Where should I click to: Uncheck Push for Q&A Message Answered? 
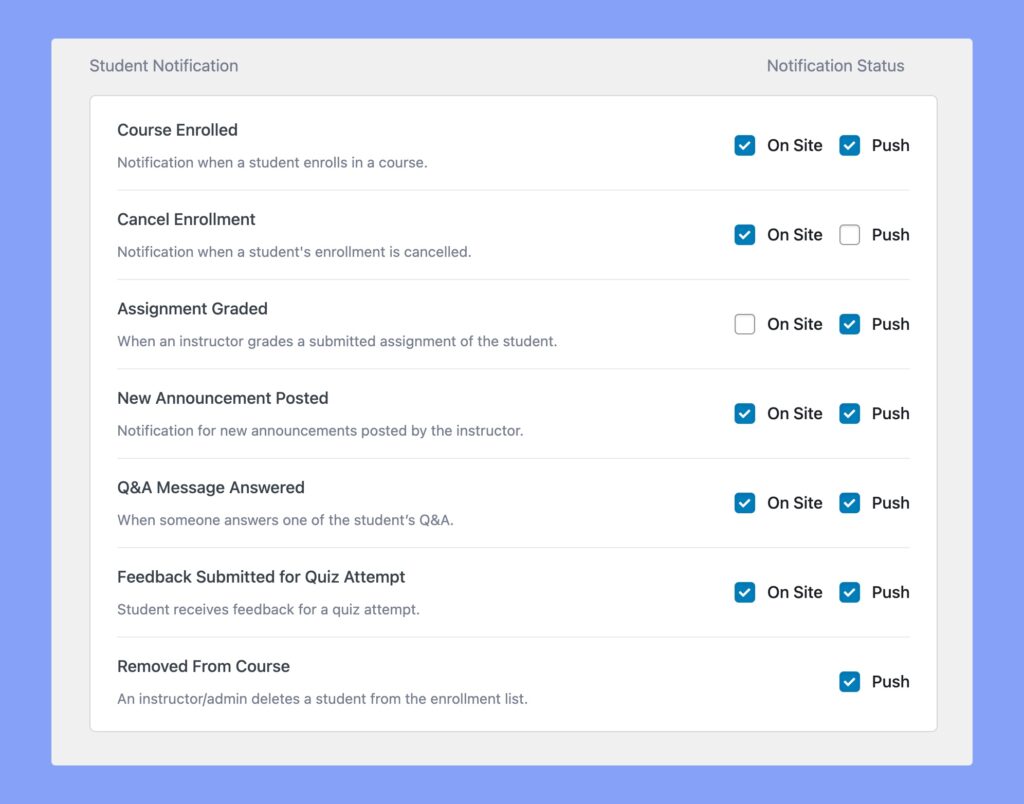point(849,503)
